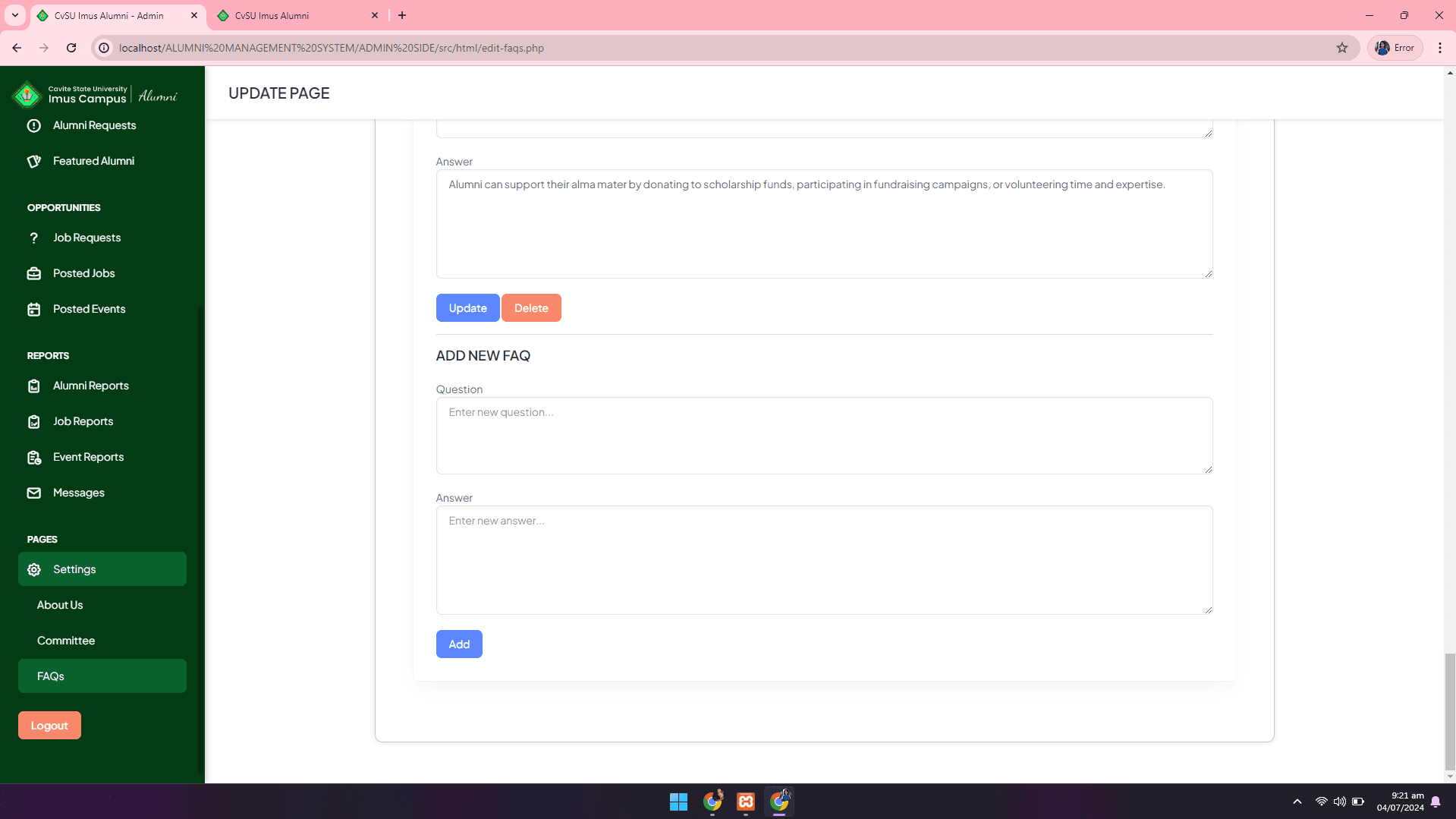Close the CvSU Imus Alumni tab
The width and height of the screenshot is (1456, 819).
click(375, 15)
